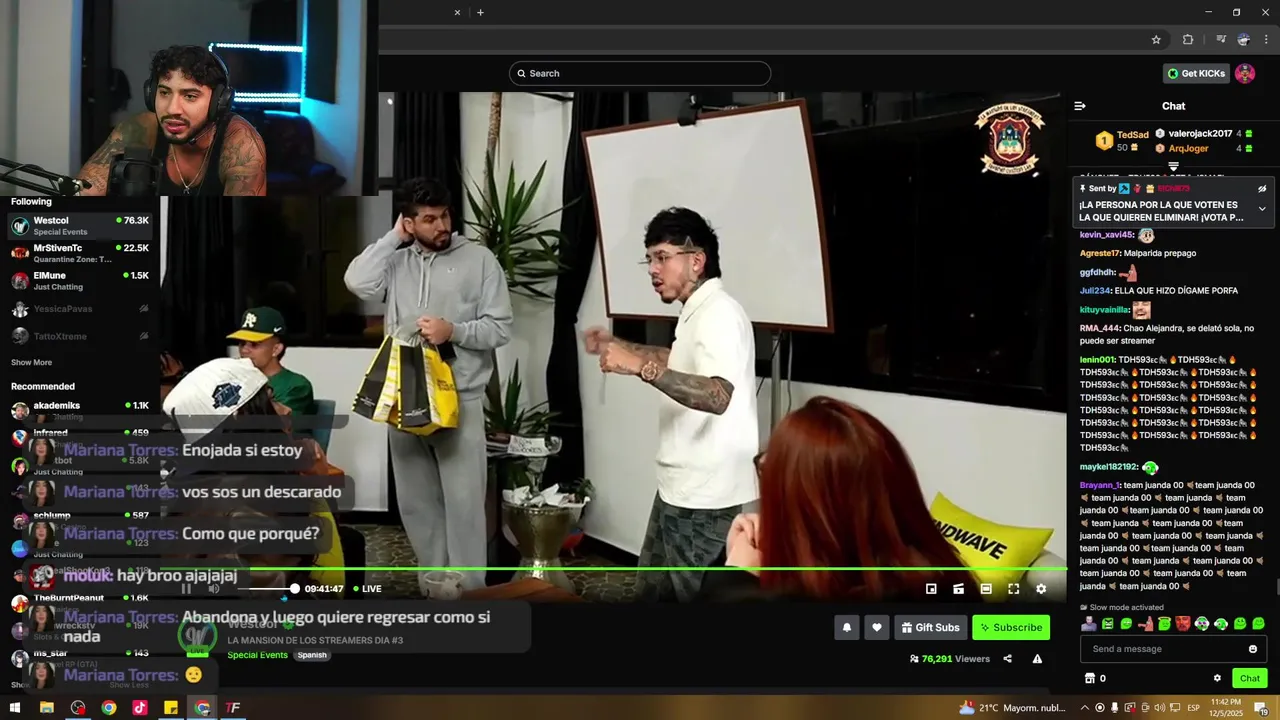Open the clip creation icon
1280x720 pixels.
pos(958,589)
